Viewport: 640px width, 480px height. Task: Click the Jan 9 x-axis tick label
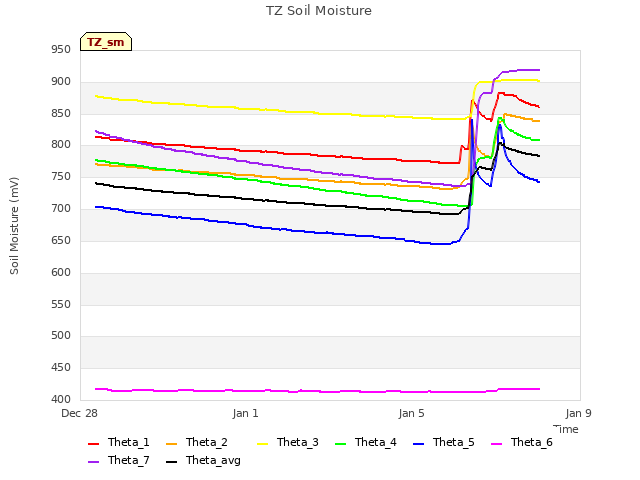pos(578,413)
